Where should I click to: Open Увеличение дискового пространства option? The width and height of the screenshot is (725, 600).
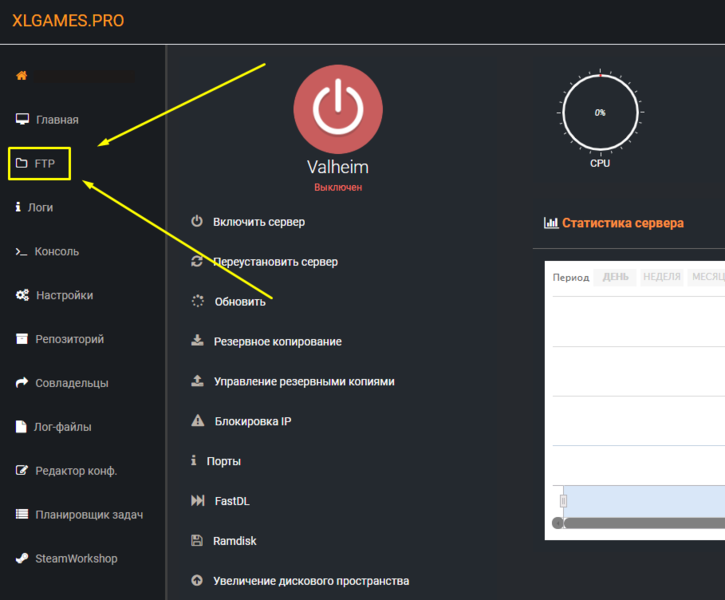310,581
